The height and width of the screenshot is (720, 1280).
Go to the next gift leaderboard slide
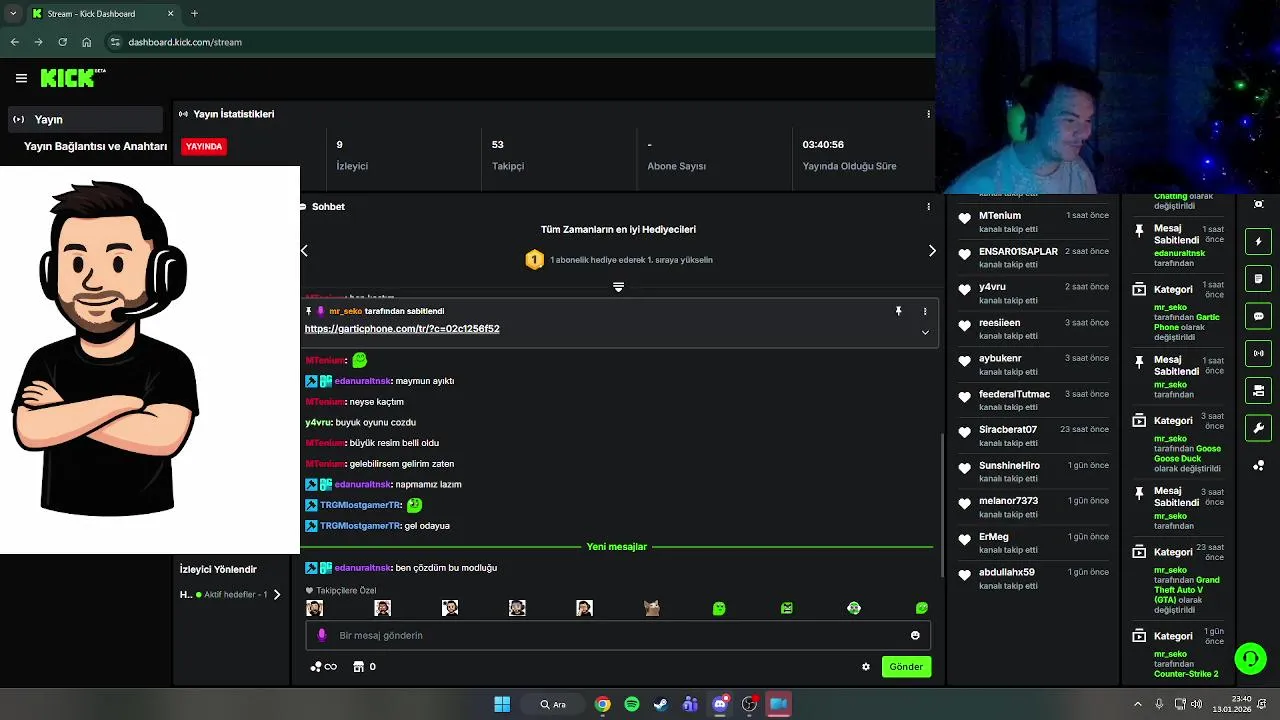(932, 250)
